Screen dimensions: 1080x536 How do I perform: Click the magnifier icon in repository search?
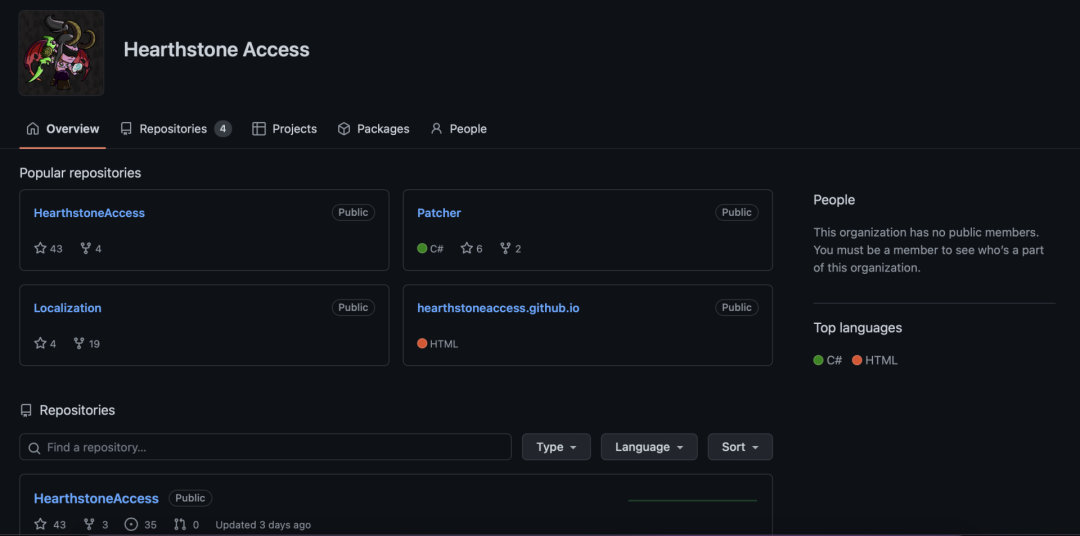click(34, 448)
